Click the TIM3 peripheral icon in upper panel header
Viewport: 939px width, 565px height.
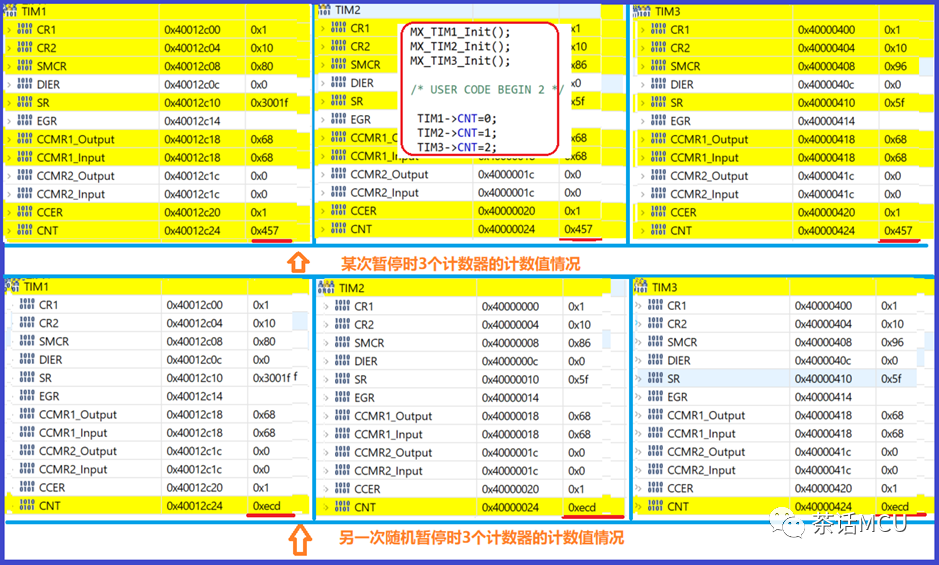click(642, 11)
